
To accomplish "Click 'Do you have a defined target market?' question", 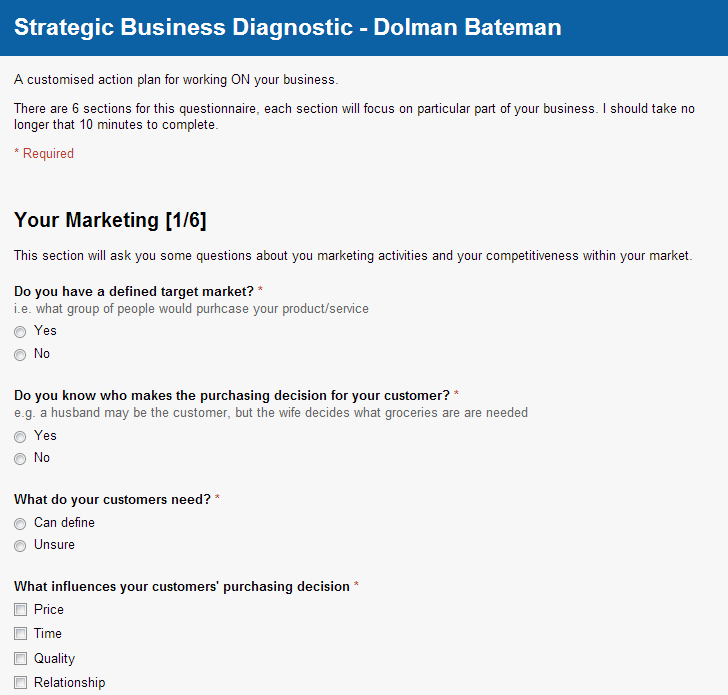I will pyautogui.click(x=134, y=292).
